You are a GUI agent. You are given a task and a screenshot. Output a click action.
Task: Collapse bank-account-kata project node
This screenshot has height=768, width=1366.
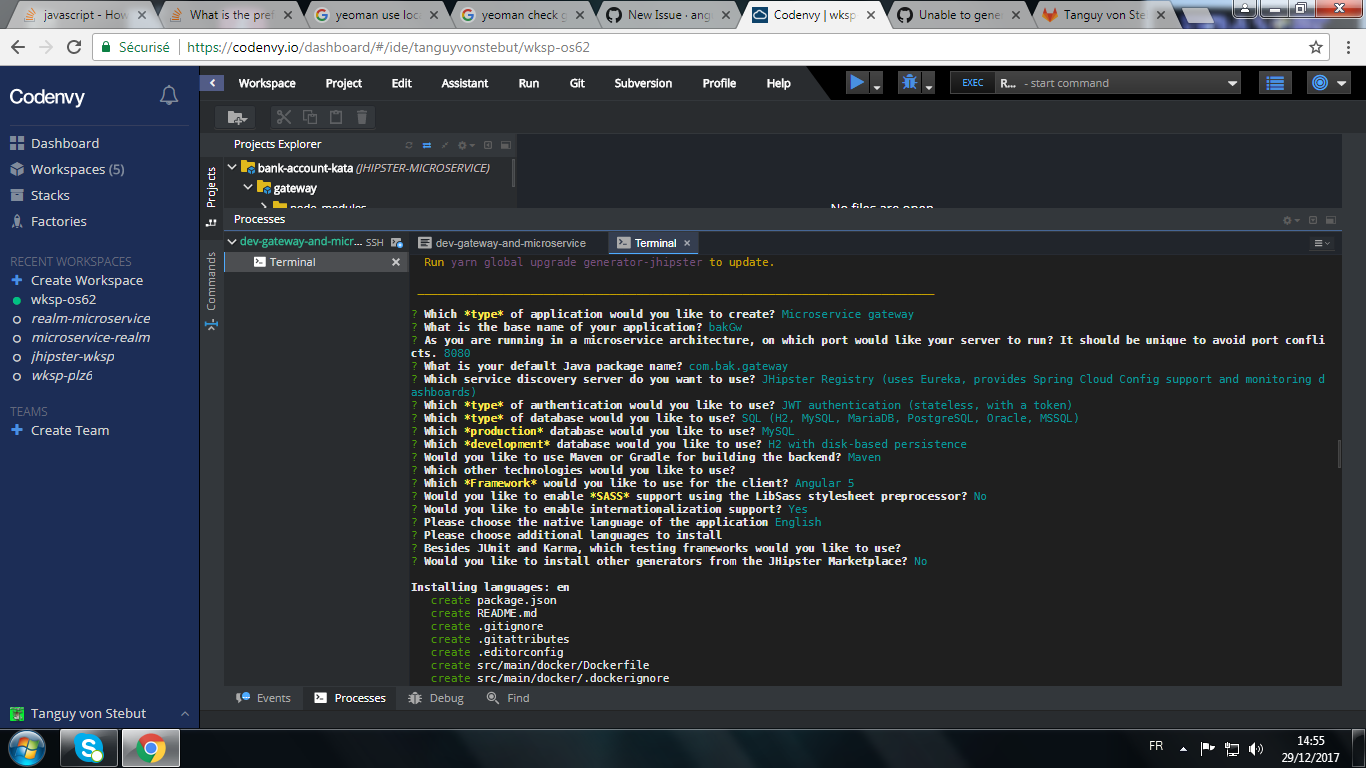click(x=233, y=168)
